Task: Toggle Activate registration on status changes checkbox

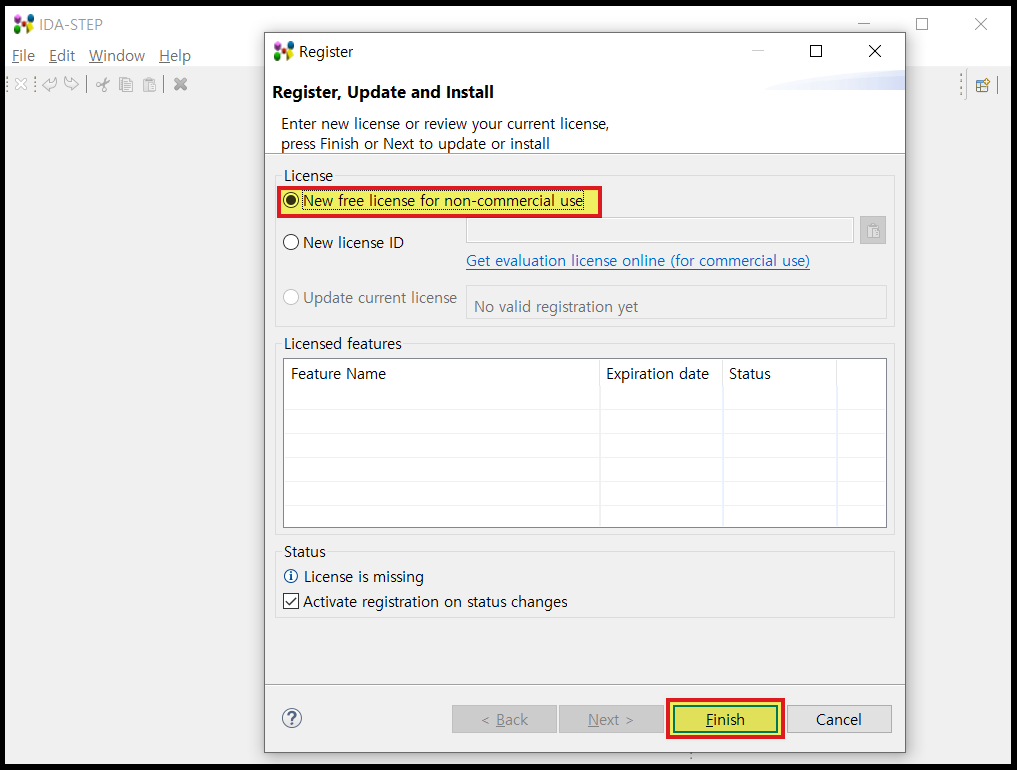Action: click(291, 601)
